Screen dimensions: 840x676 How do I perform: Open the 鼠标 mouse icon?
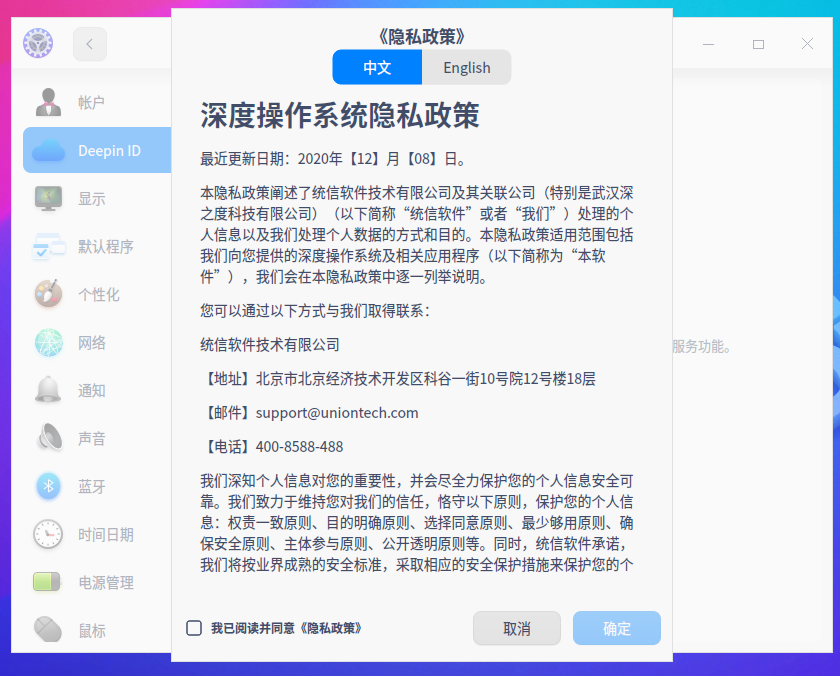(48, 629)
